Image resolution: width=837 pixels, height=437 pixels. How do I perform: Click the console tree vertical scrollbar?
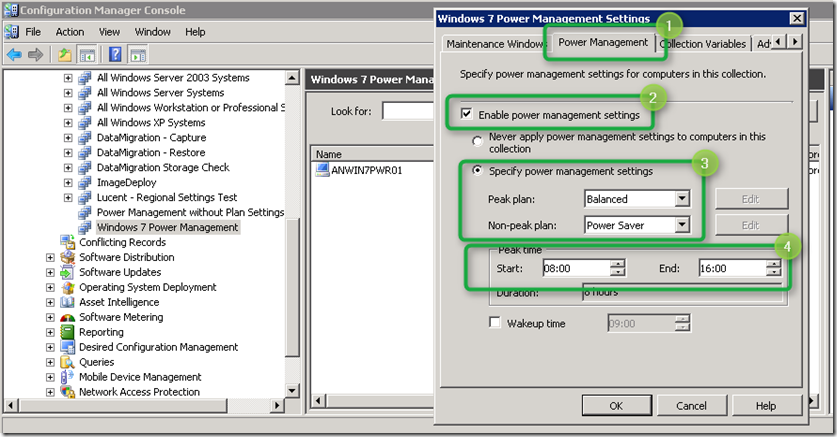click(292, 234)
